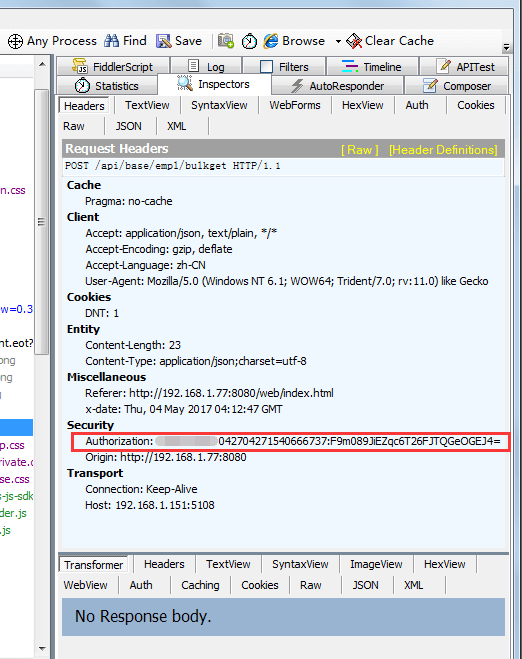
Task: Switch to the ImageView tab
Action: coord(376,564)
